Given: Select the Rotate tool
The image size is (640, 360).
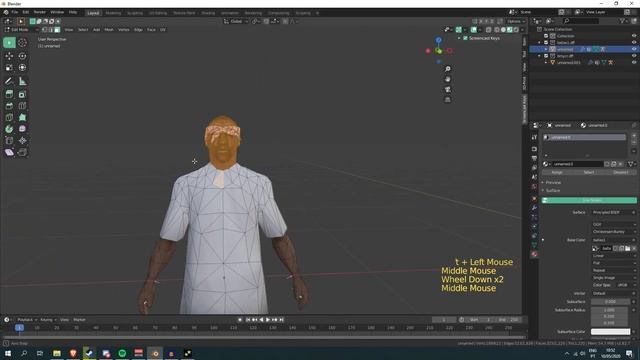Looking at the screenshot, I should coord(22,56).
